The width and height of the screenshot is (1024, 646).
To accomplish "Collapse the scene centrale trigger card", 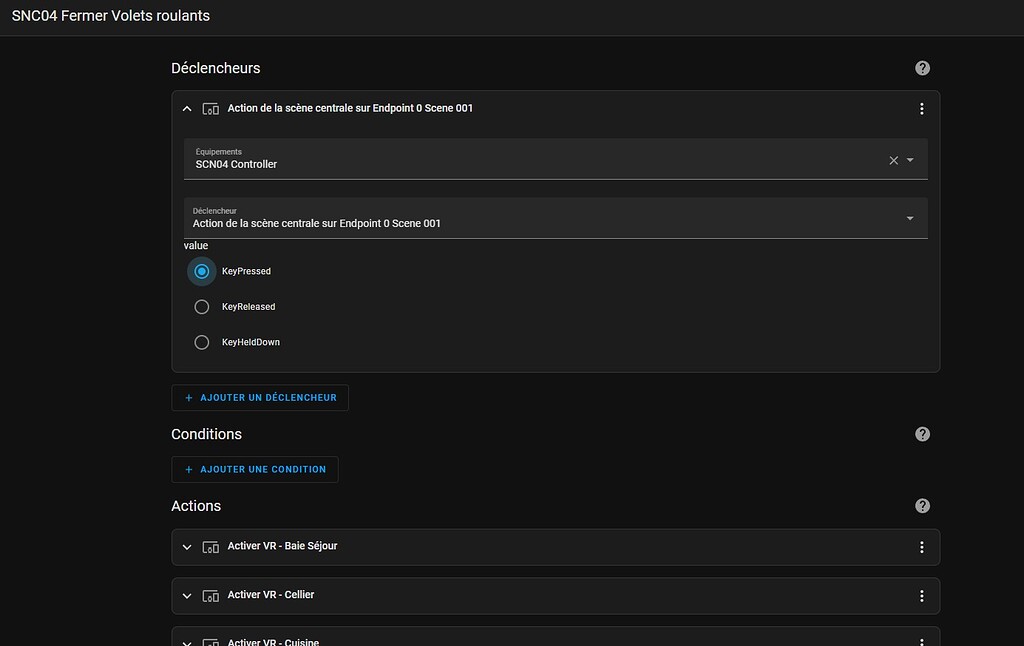I will [x=187, y=109].
